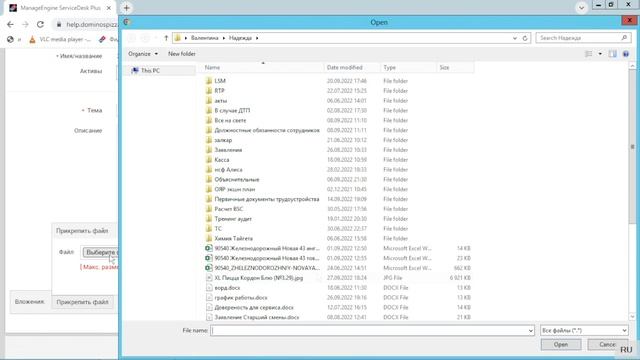The width and height of the screenshot is (640, 360).
Task: Click the Open button
Action: 561,344
